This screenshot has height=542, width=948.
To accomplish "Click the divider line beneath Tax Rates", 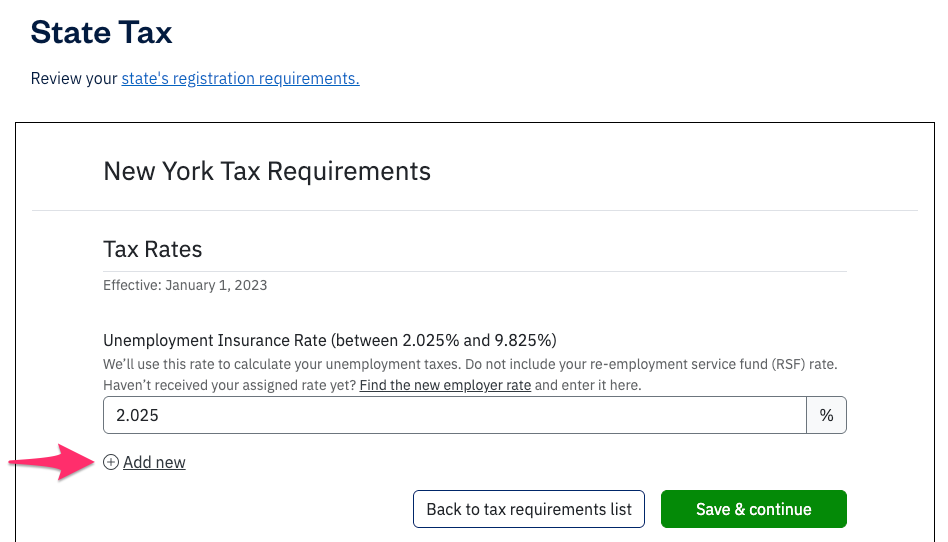I will (x=475, y=271).
